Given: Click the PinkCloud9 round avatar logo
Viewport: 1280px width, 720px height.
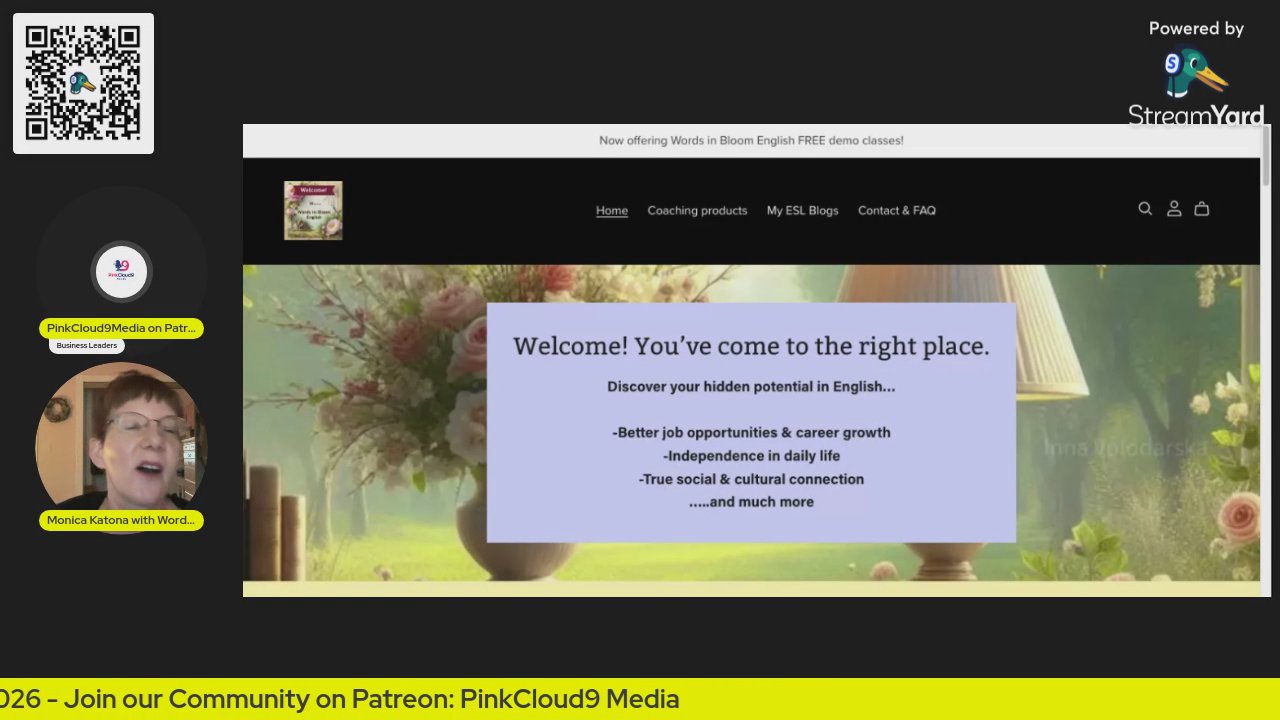Looking at the screenshot, I should [121, 271].
